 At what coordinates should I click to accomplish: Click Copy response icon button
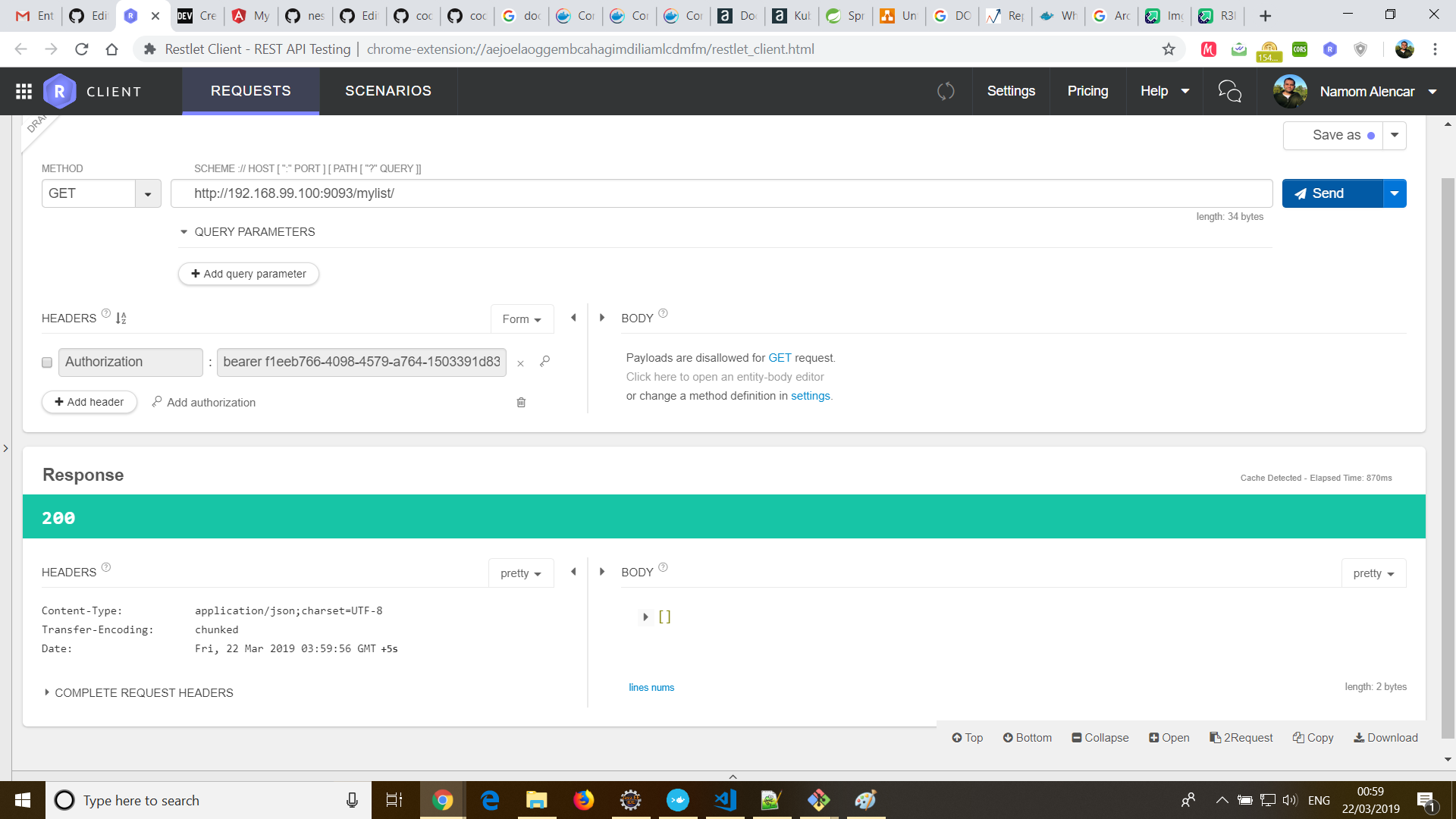click(x=1313, y=738)
